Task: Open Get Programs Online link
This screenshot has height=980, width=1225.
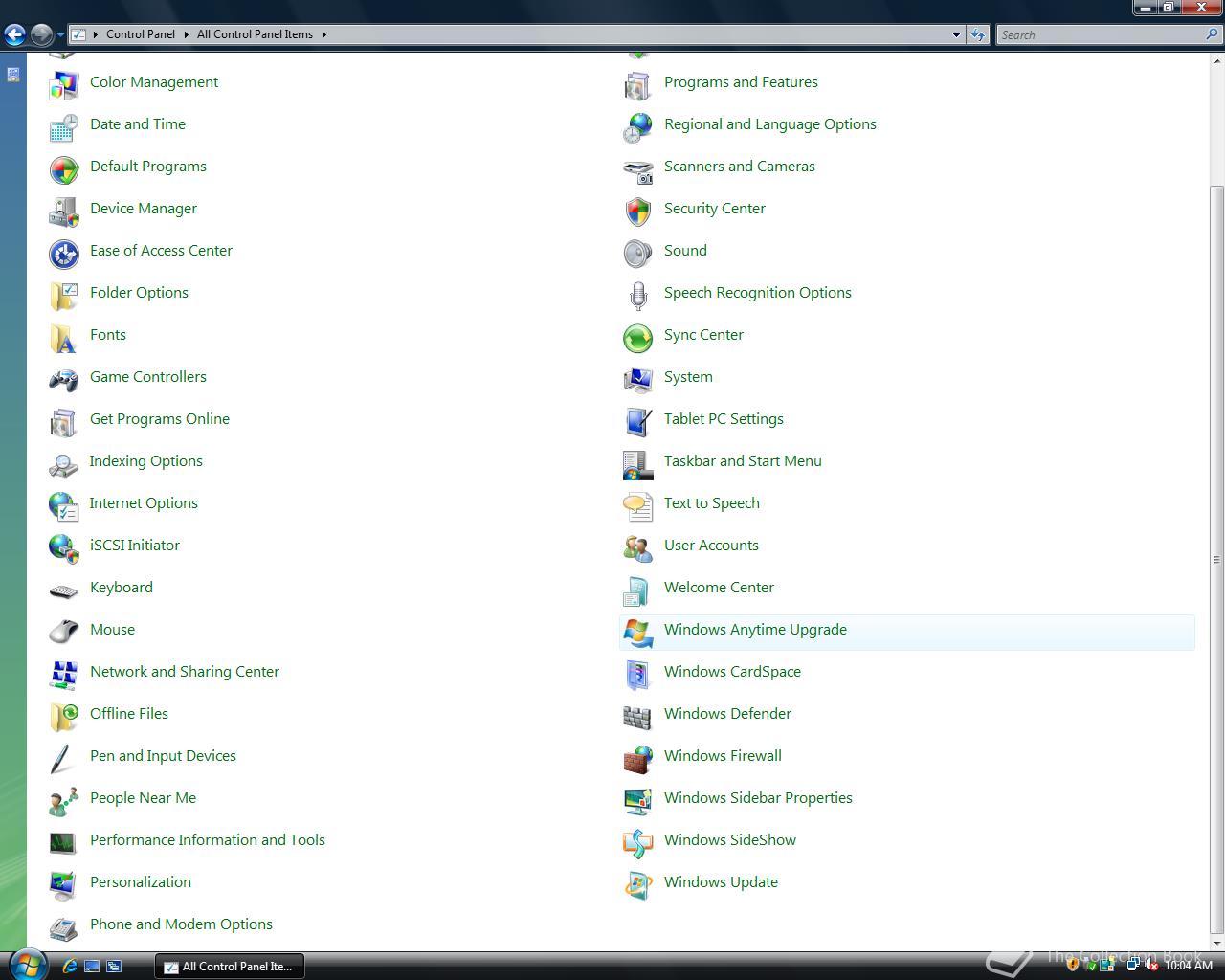Action: coord(160,419)
